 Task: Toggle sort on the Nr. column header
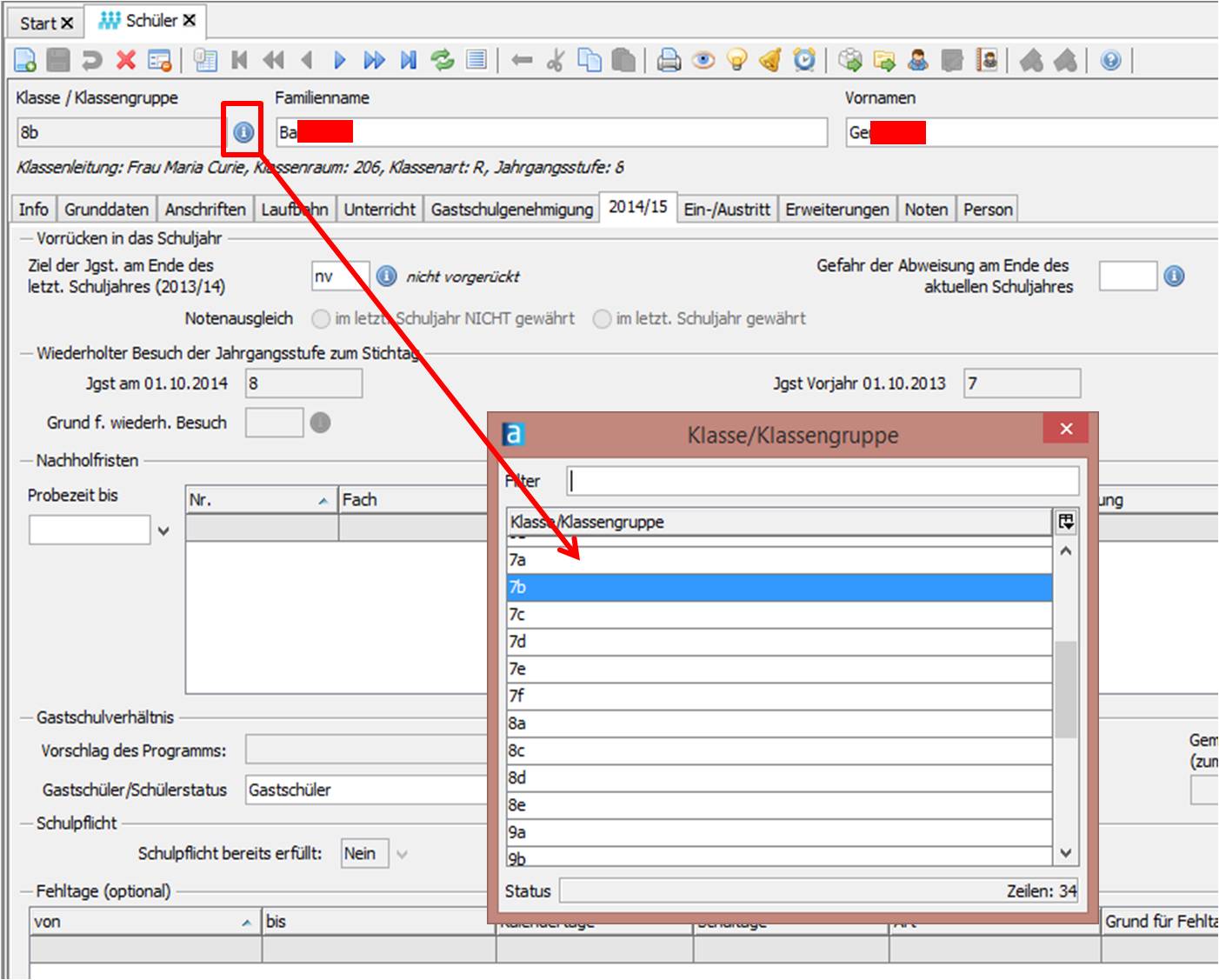(262, 500)
